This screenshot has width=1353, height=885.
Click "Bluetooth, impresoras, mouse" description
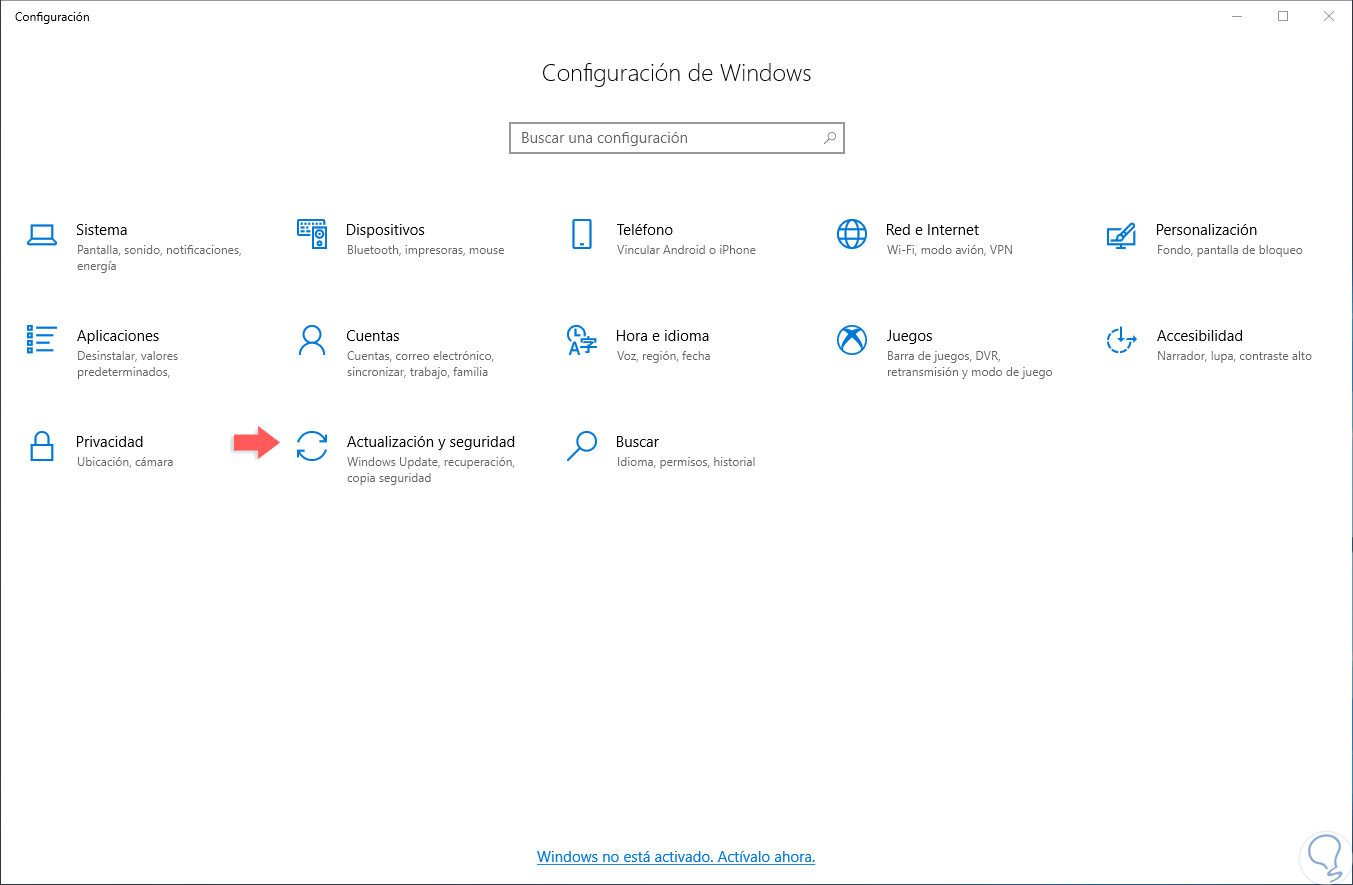tap(426, 250)
